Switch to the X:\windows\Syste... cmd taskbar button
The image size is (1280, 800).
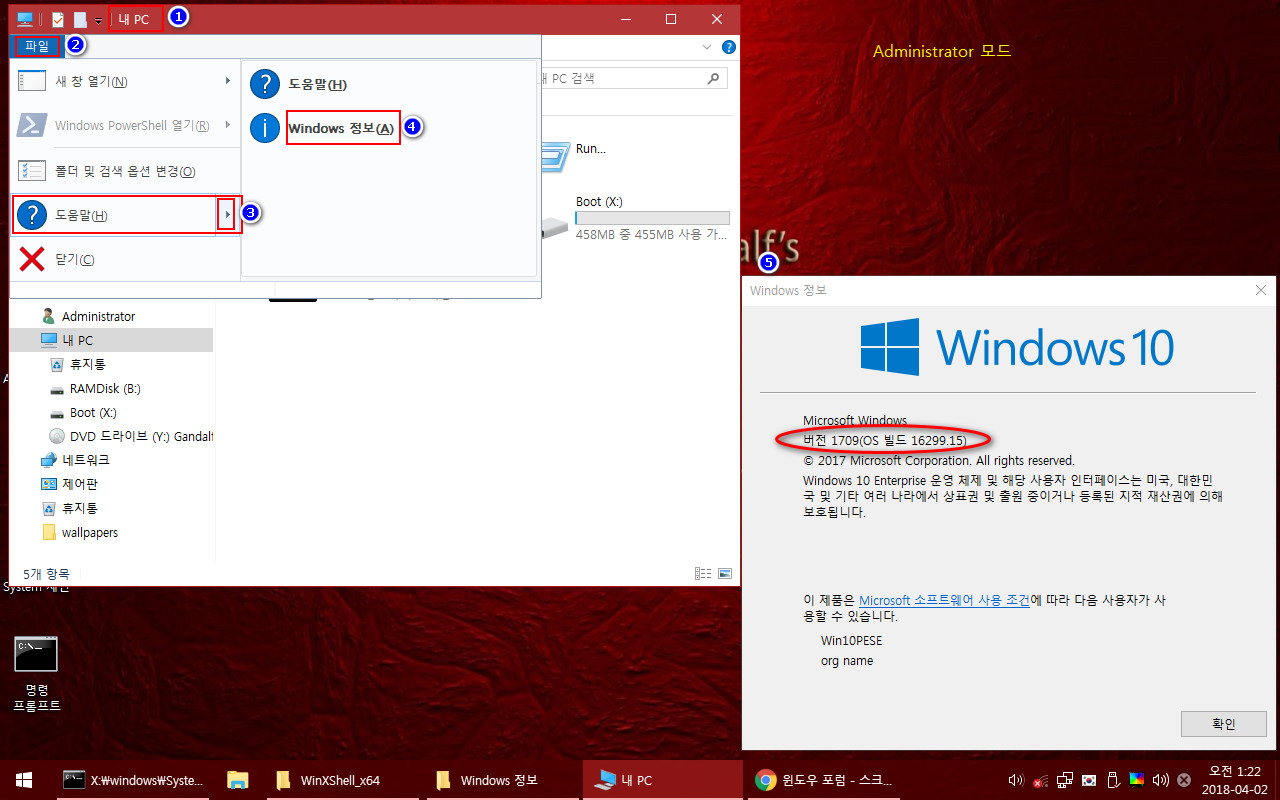coord(134,780)
